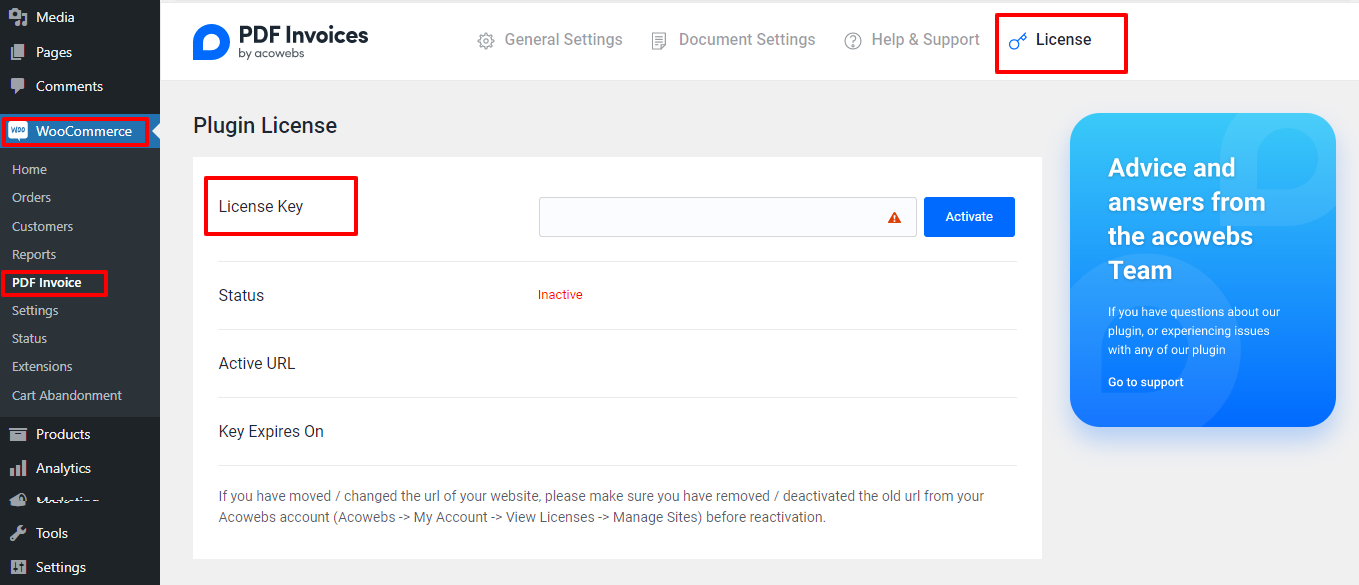Follow the Go to support link
The width and height of the screenshot is (1359, 585).
coord(1145,382)
